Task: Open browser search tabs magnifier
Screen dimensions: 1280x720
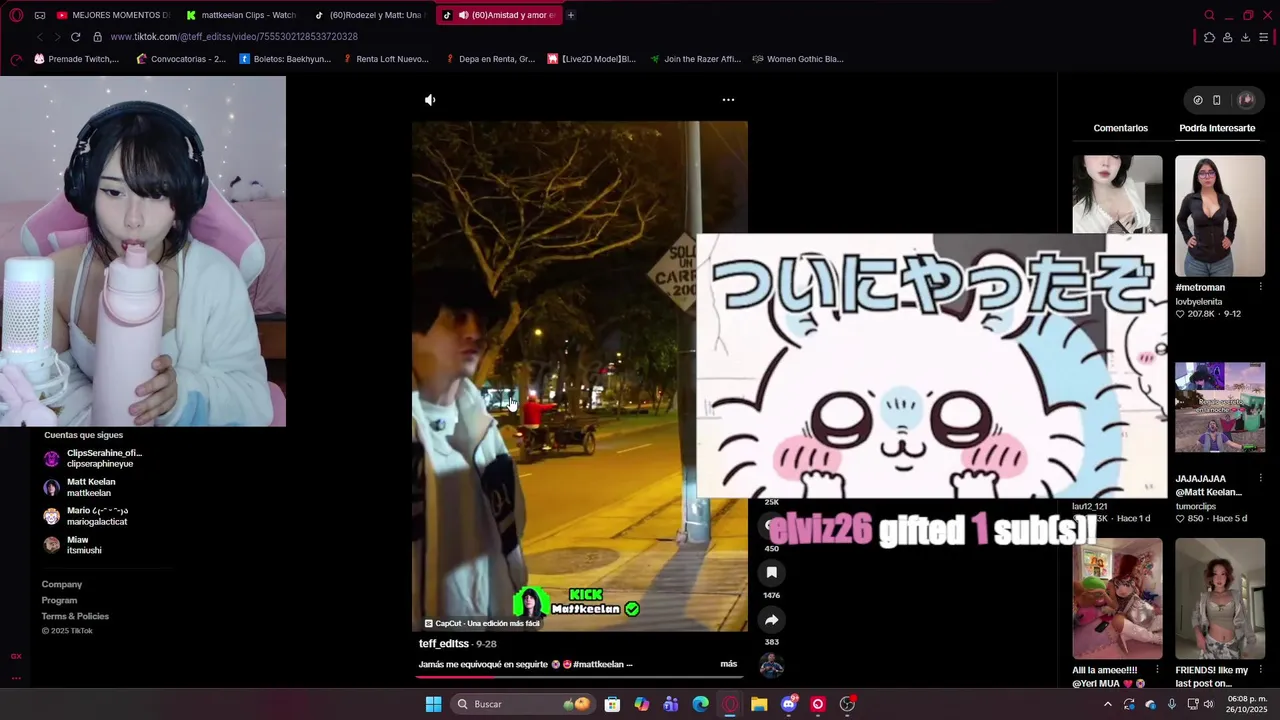Action: [1209, 15]
